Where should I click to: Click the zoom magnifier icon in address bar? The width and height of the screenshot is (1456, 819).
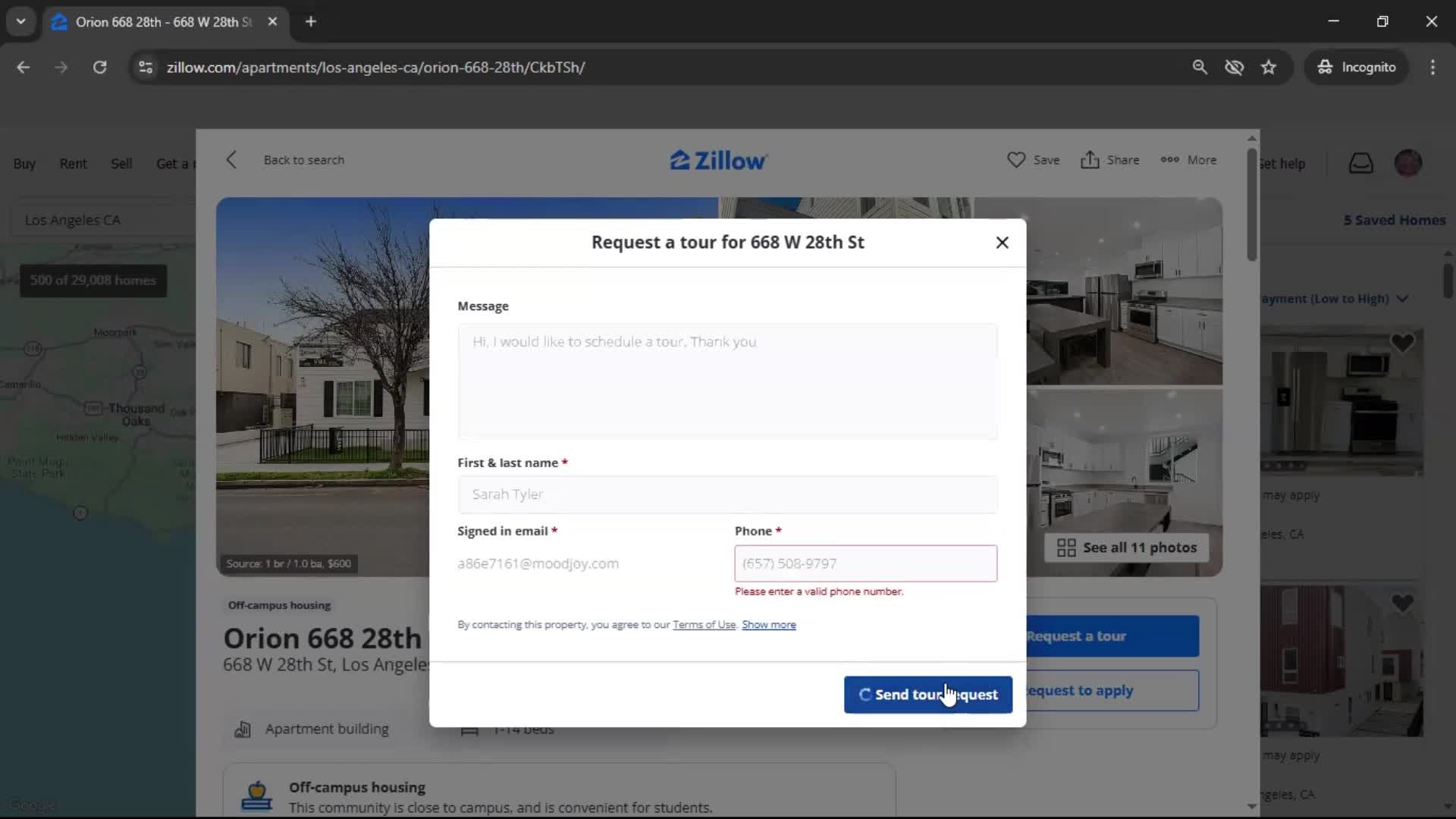(x=1199, y=67)
